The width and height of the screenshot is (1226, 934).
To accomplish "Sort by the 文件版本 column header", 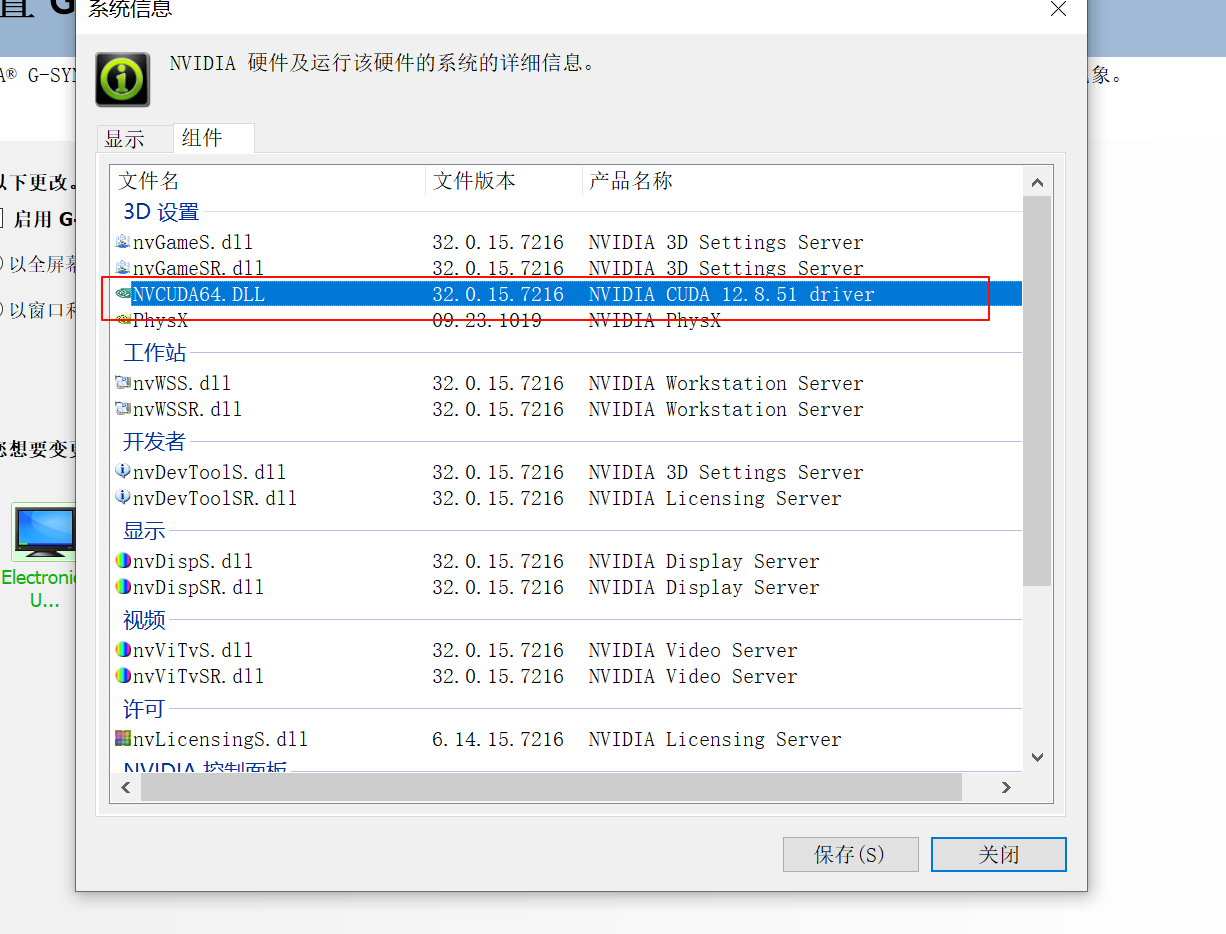I will tap(504, 181).
